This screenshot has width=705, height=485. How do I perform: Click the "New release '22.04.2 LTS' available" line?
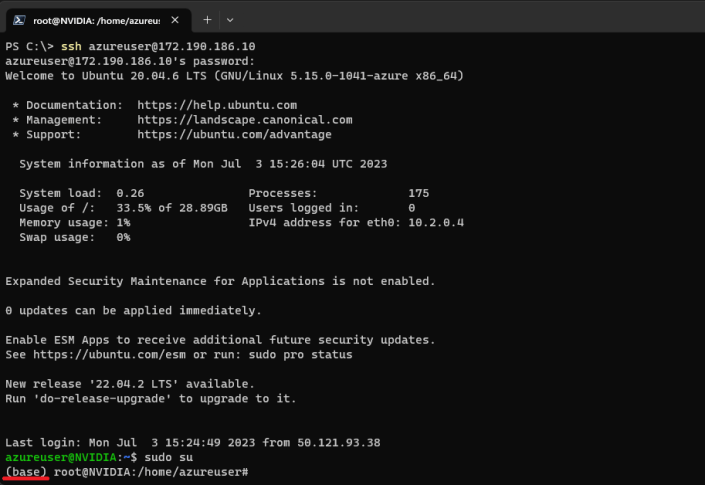(130, 384)
